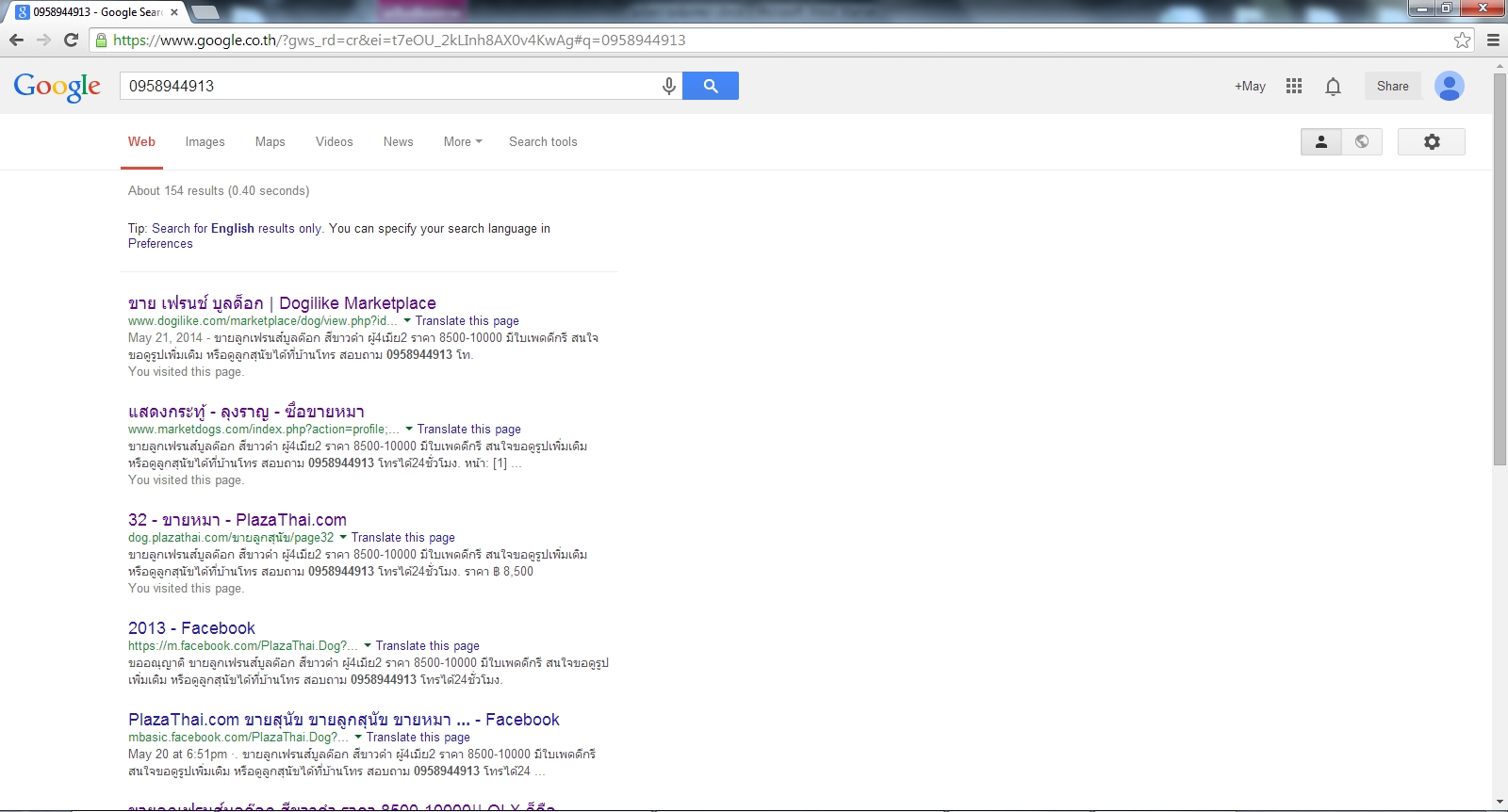The width and height of the screenshot is (1508, 812).
Task: Hide personal results with globe toggle
Action: pyautogui.click(x=1362, y=141)
